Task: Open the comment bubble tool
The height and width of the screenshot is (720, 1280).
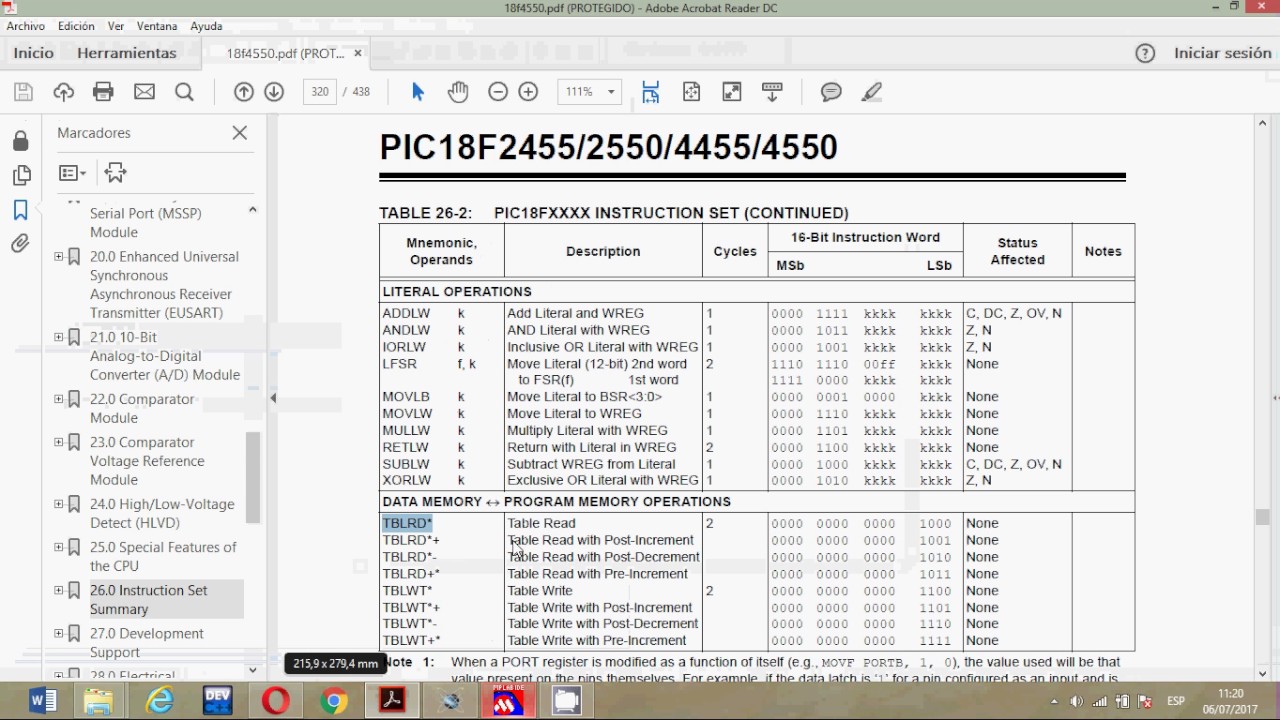Action: (x=831, y=92)
